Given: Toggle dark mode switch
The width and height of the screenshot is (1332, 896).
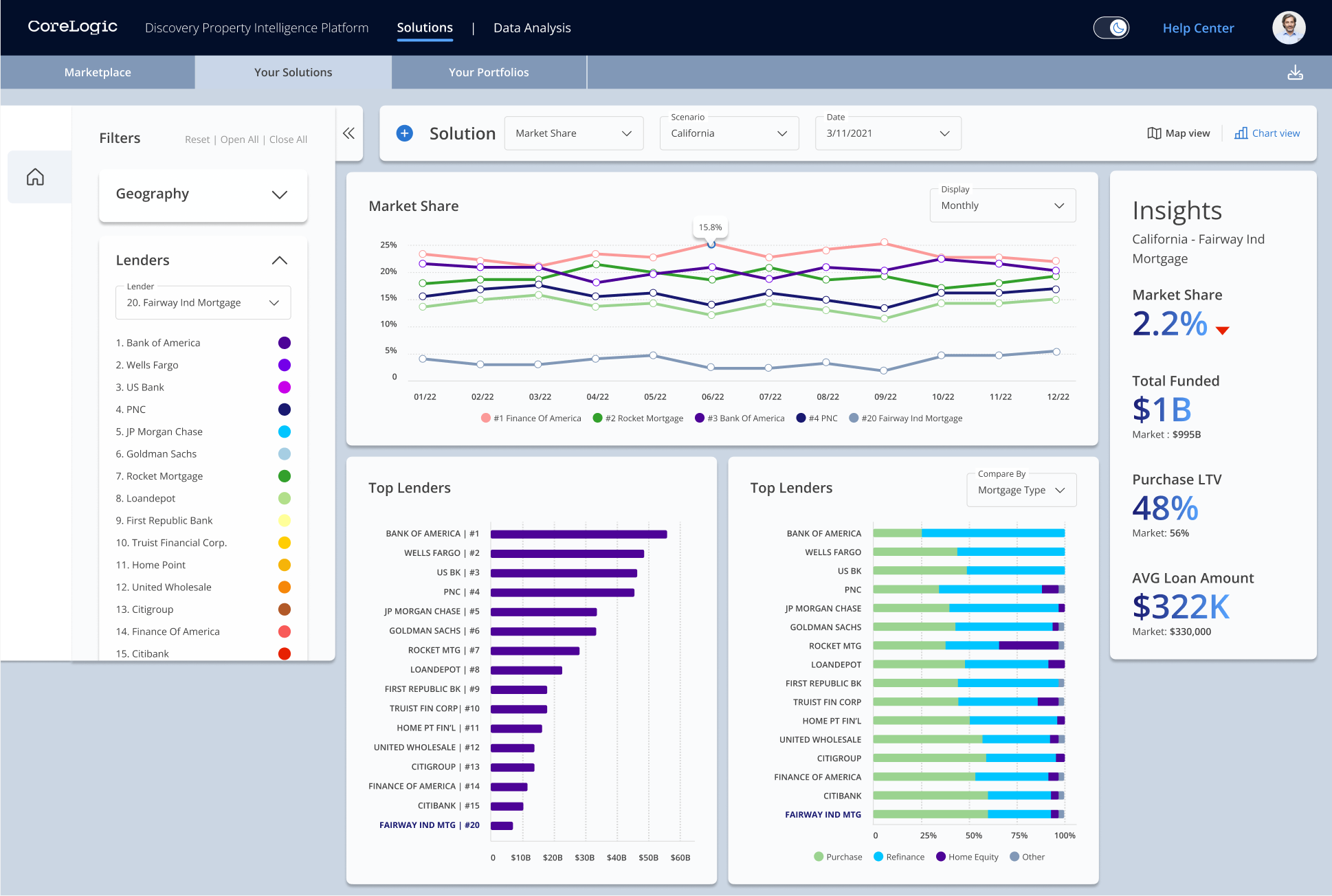Looking at the screenshot, I should coord(1111,28).
